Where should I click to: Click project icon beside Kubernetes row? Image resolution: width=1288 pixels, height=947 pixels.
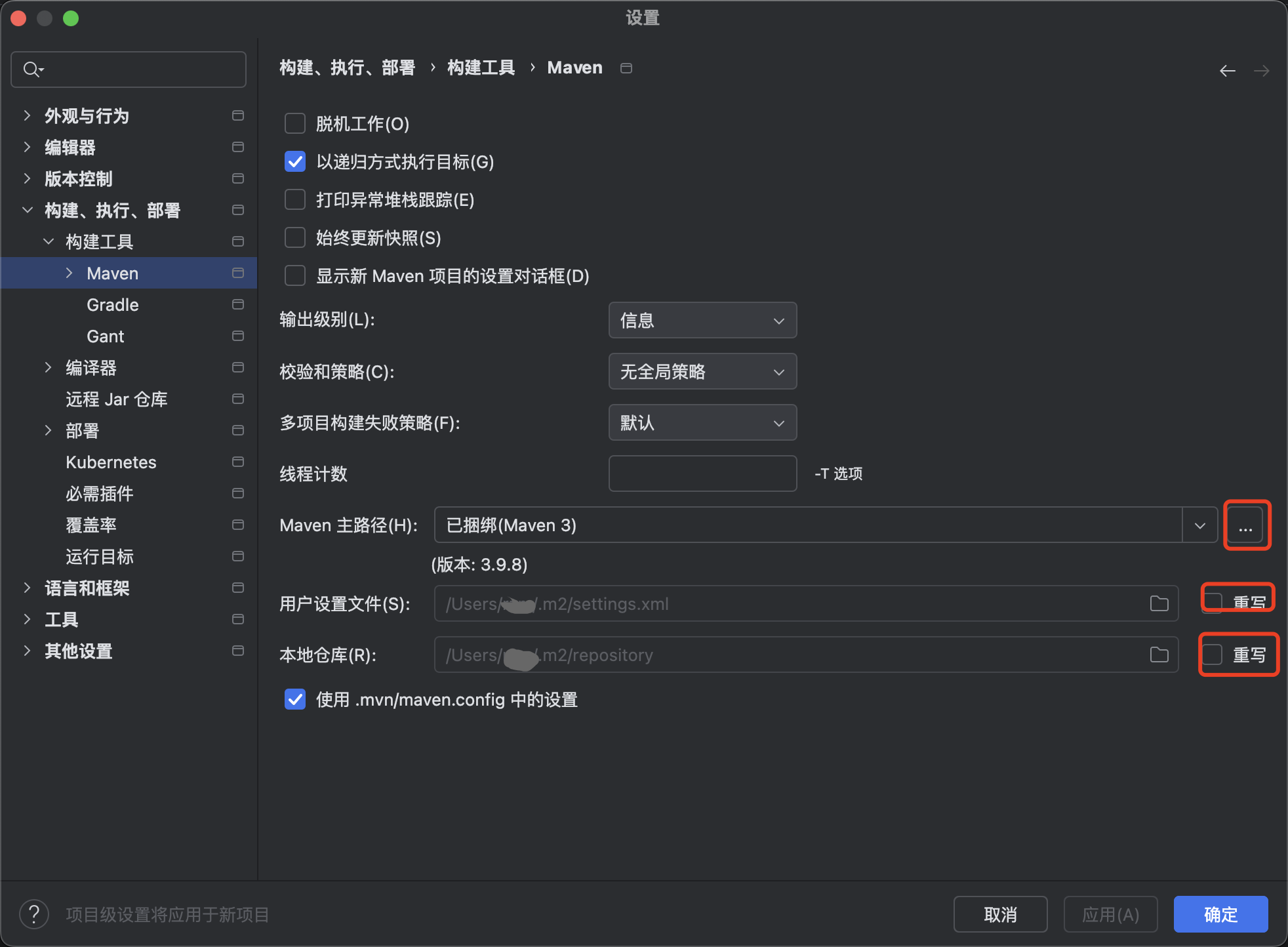point(238,462)
